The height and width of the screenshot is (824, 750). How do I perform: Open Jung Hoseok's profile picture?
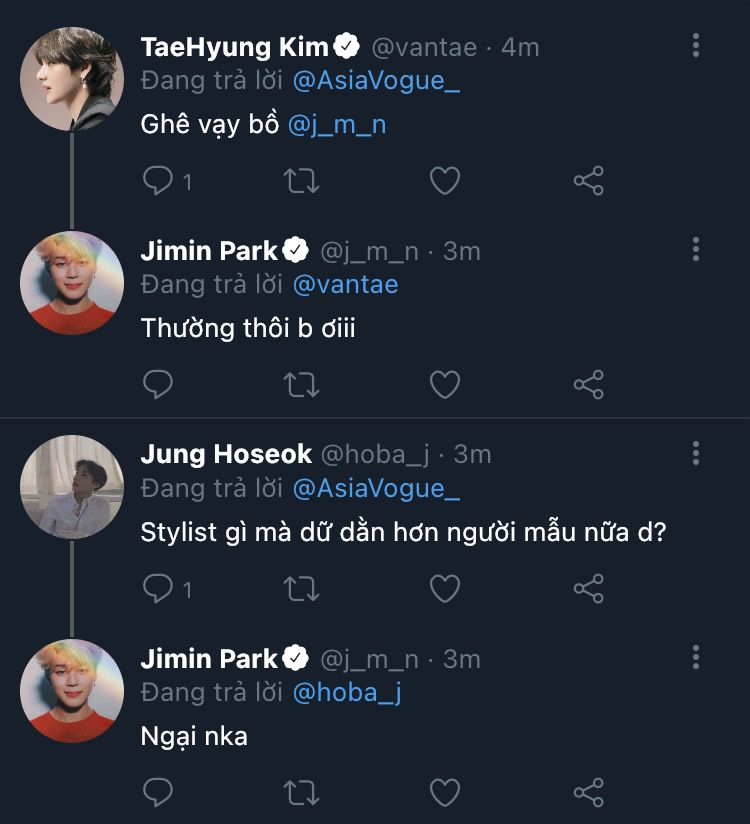(x=72, y=487)
